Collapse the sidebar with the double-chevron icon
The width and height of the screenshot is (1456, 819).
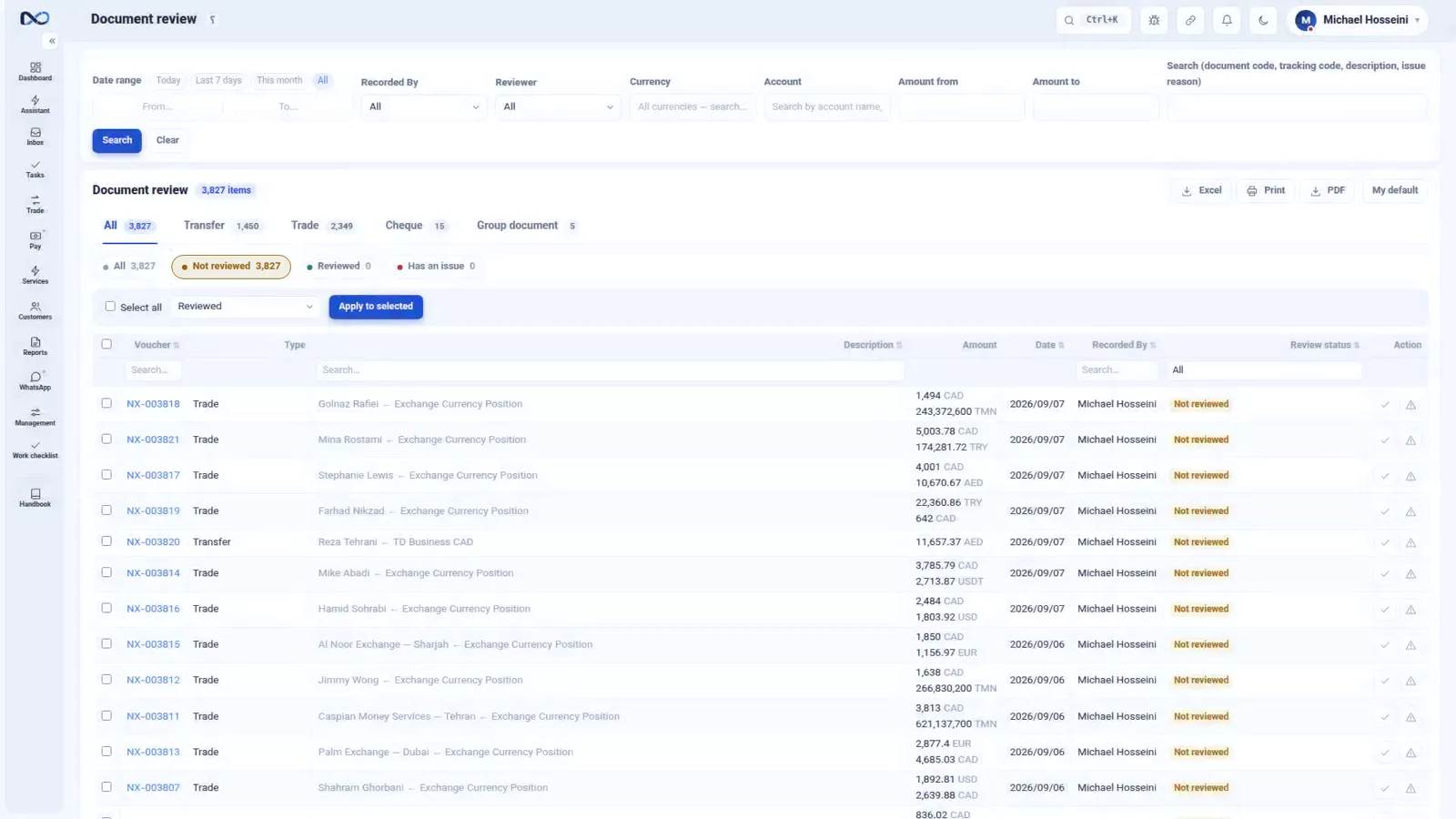pos(52,41)
